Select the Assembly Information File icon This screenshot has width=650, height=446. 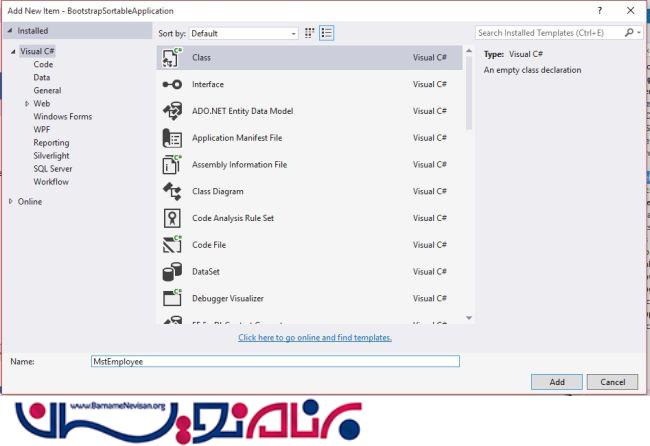[172, 164]
